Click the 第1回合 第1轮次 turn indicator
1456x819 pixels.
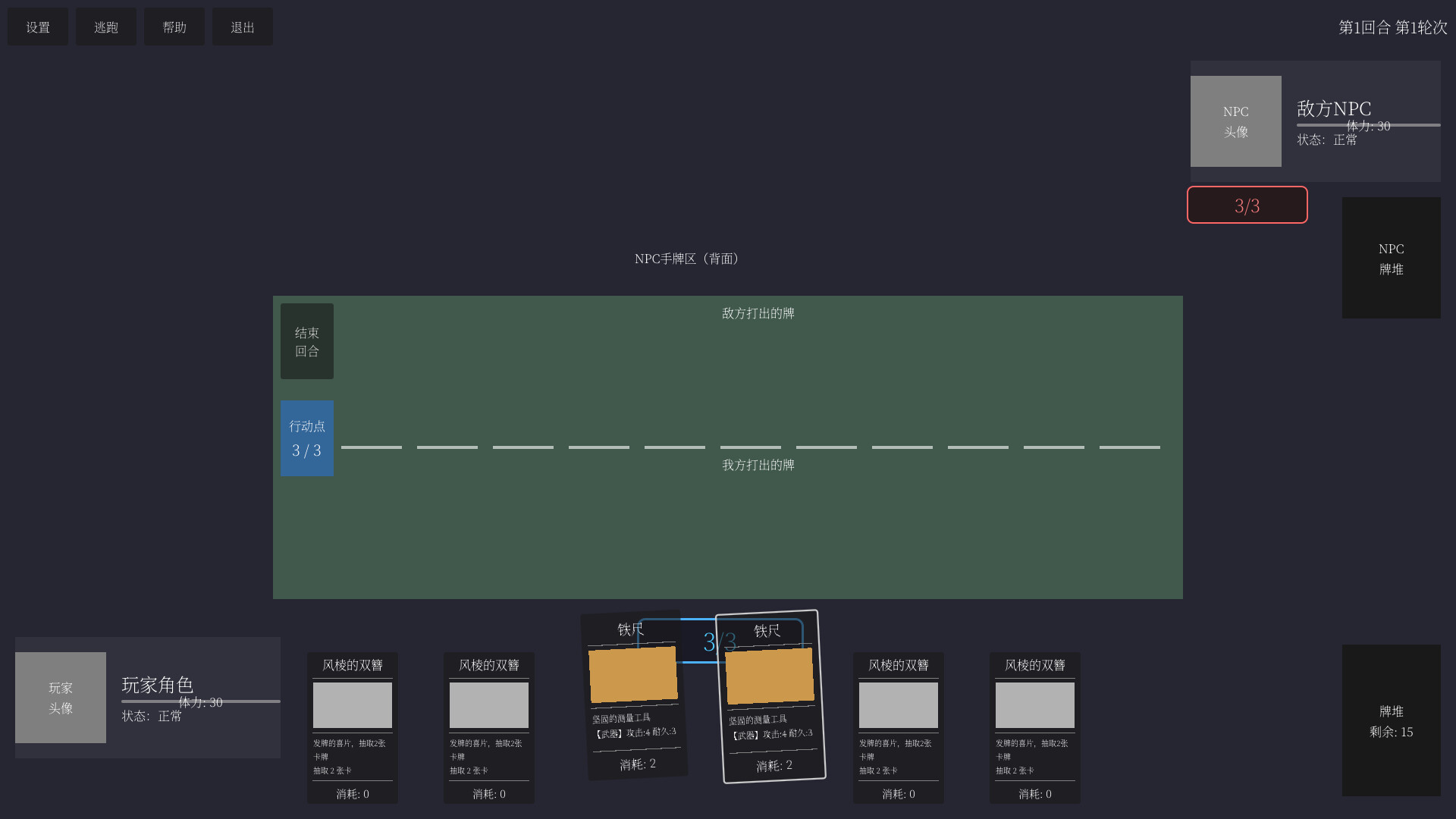click(1392, 26)
